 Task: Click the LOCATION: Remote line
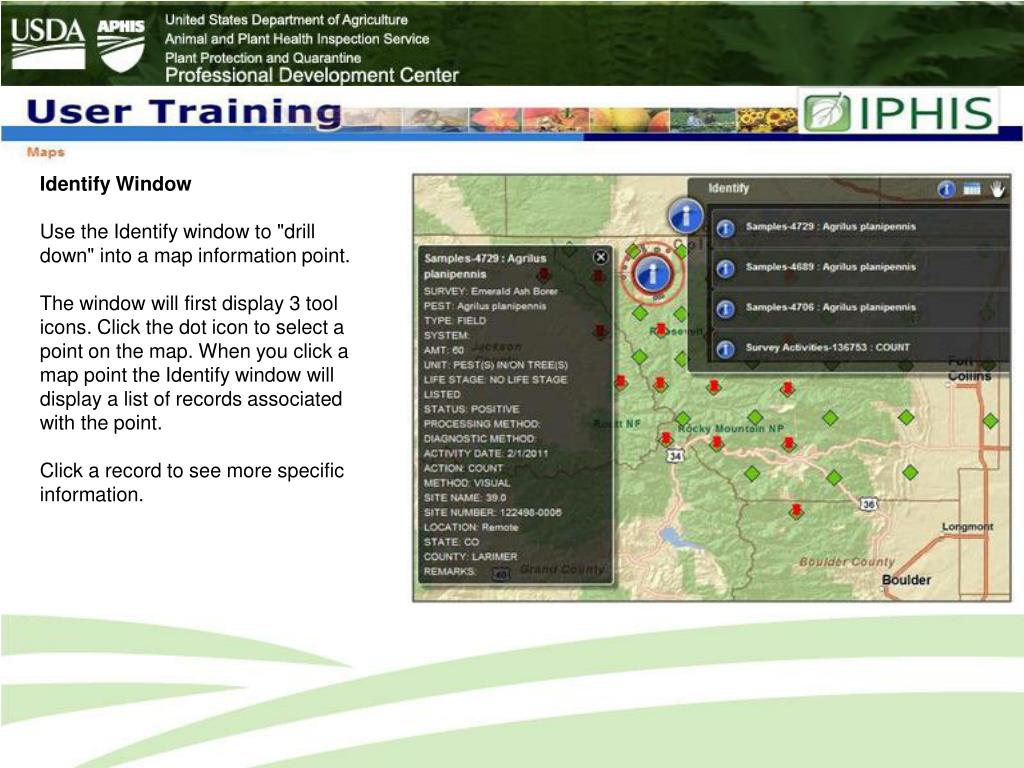(x=471, y=527)
